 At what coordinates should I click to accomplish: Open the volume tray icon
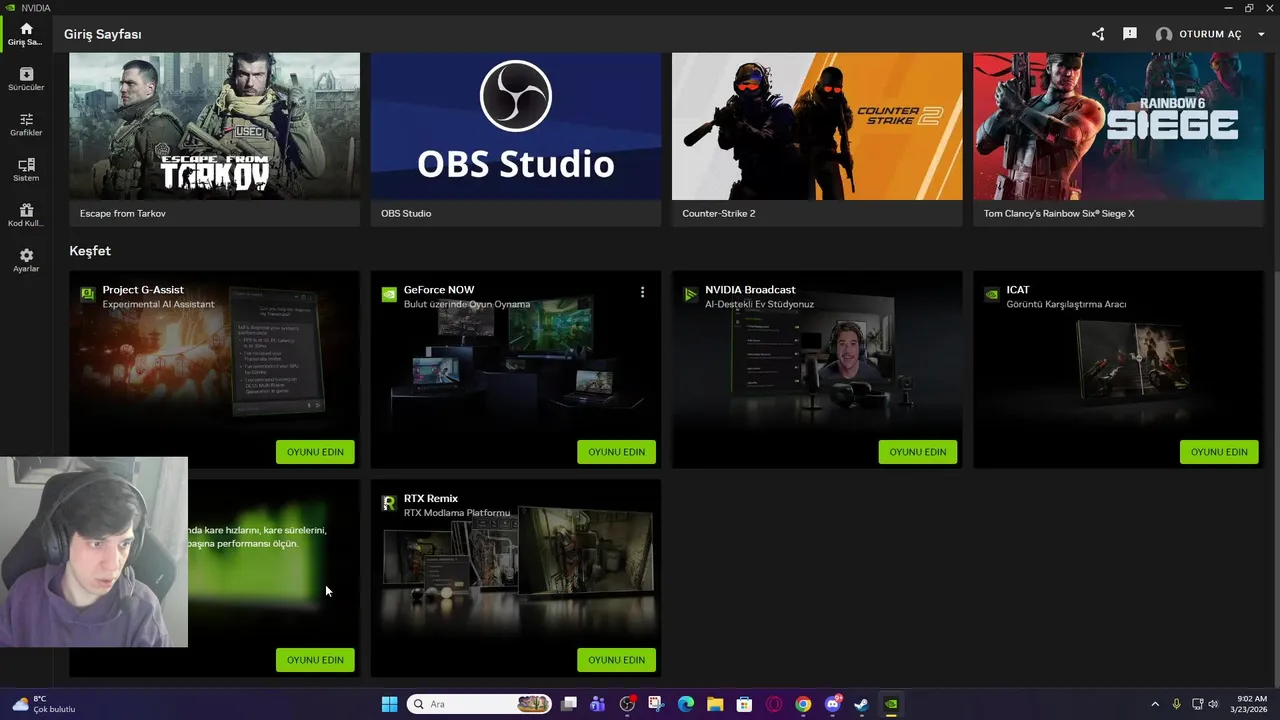(1213, 704)
